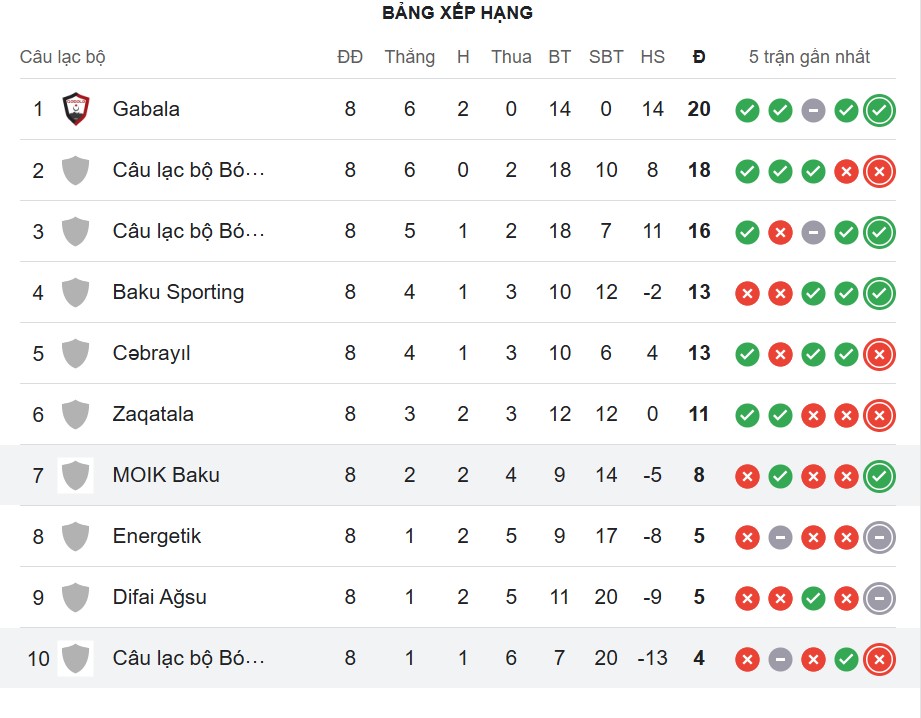This screenshot has height=718, width=921.
Task: Click the circled latest loss icon in row 10
Action: click(x=879, y=659)
